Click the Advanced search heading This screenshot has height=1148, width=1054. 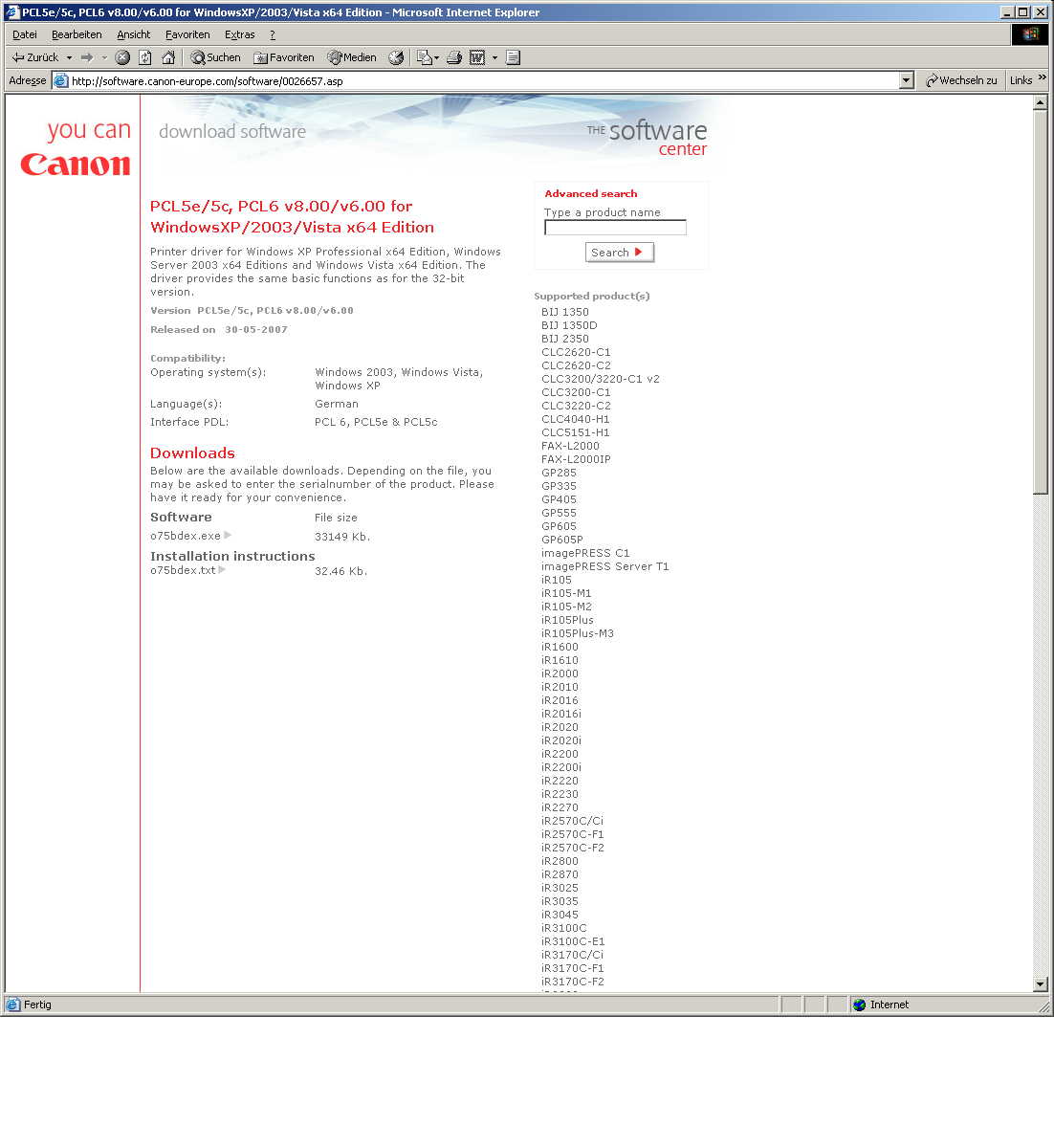591,193
